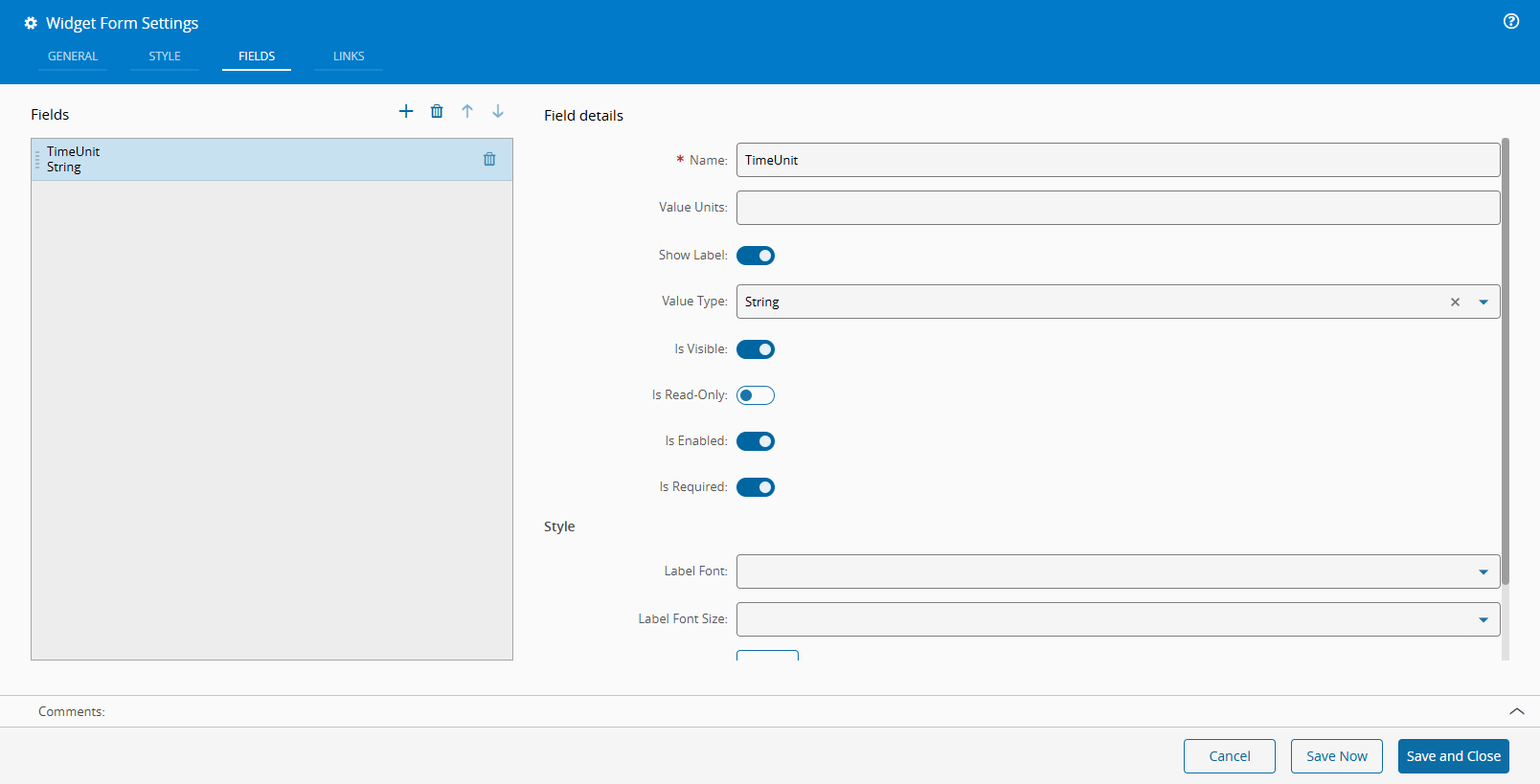Image resolution: width=1540 pixels, height=784 pixels.
Task: Switch to the GENERAL tab
Action: (x=73, y=56)
